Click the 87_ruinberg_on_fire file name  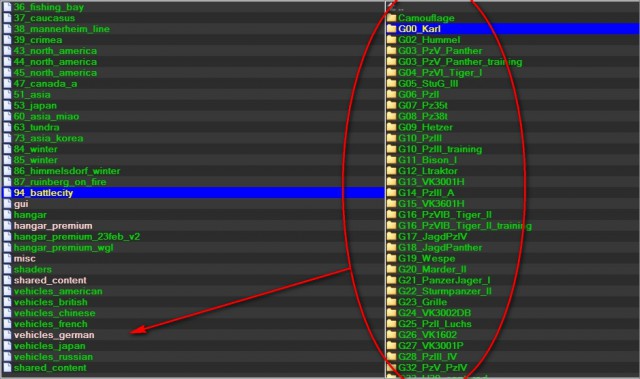[x=60, y=182]
